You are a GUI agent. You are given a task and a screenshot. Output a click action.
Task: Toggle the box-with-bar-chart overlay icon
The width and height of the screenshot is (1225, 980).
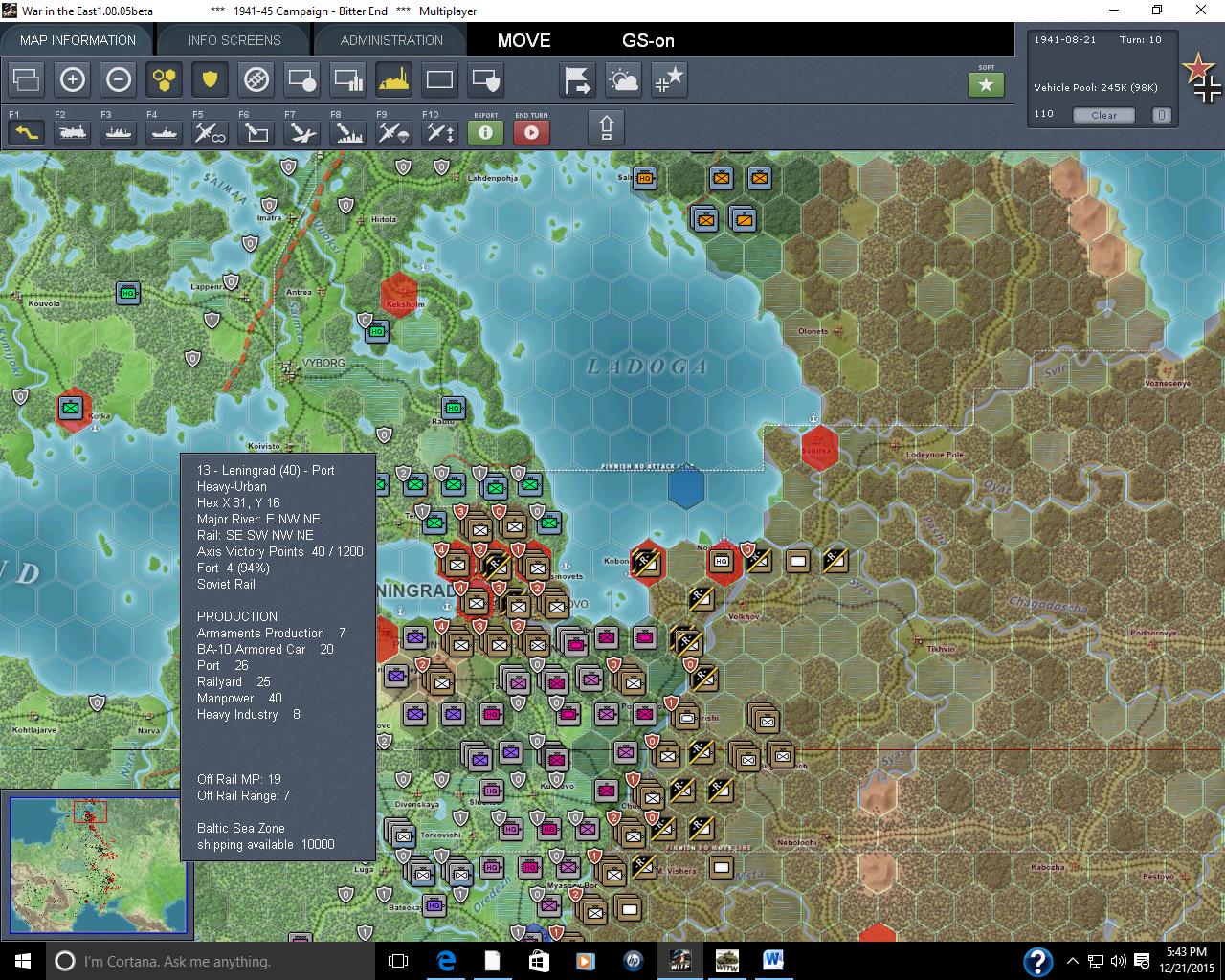pos(347,79)
